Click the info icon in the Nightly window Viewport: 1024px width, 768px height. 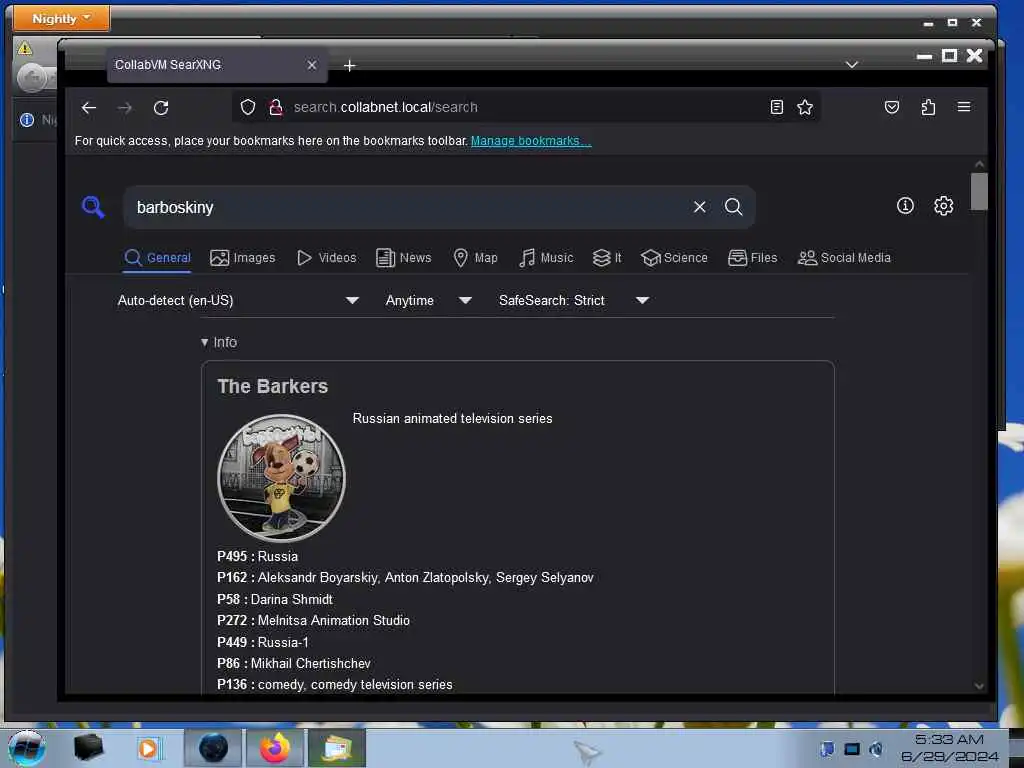coord(27,120)
